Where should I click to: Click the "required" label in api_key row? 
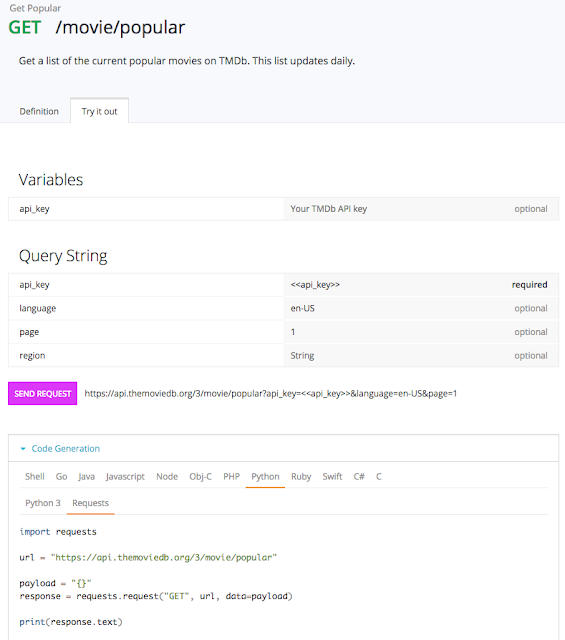point(529,285)
